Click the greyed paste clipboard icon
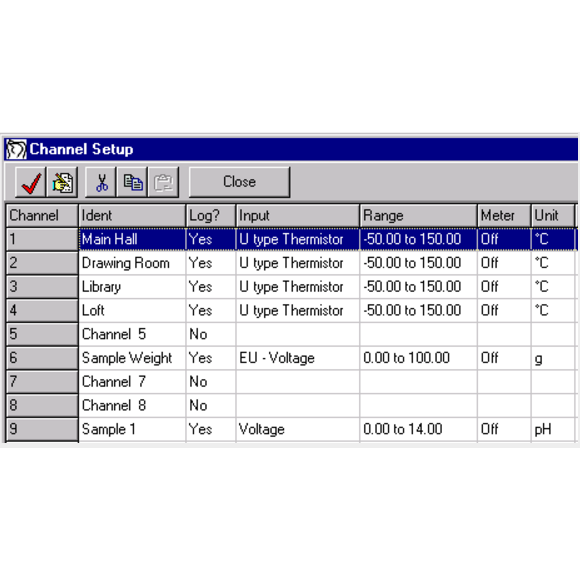The height and width of the screenshot is (580, 580). pos(163,182)
